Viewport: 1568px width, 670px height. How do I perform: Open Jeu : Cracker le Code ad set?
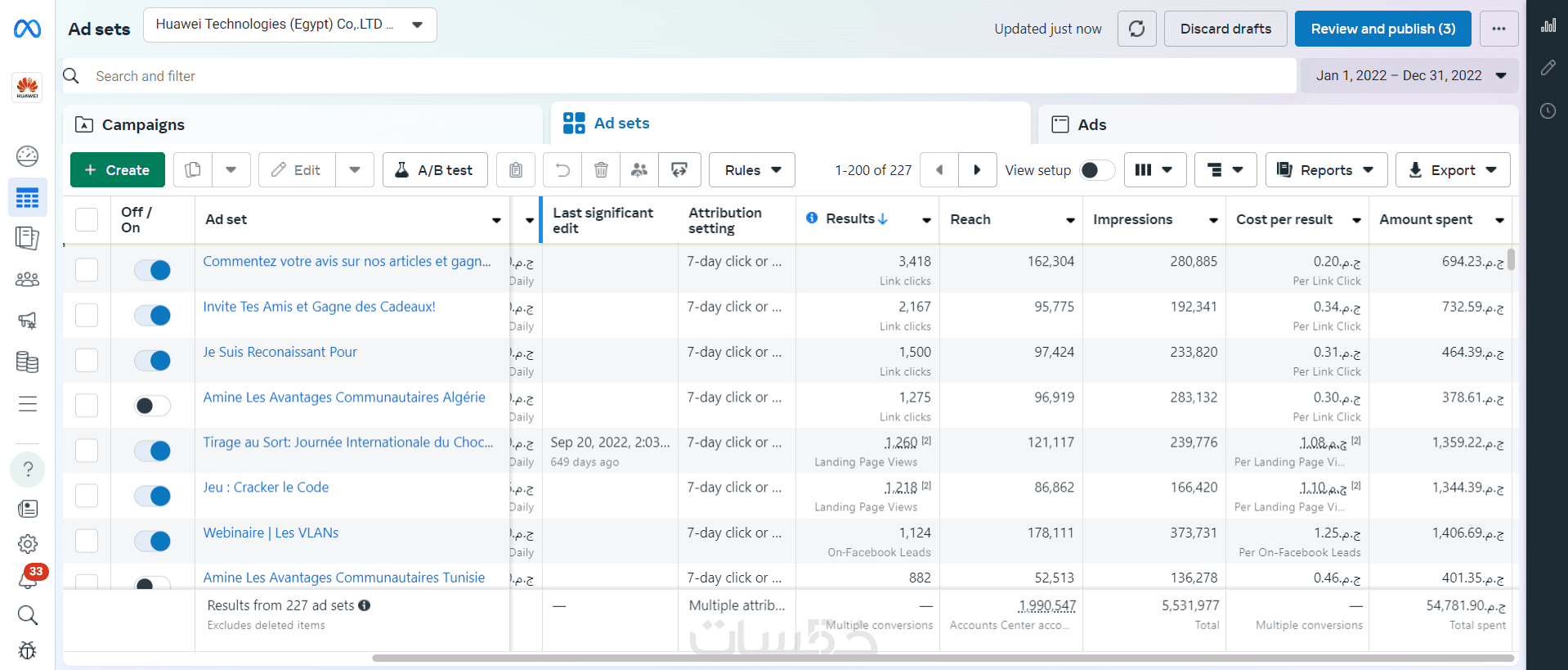pyautogui.click(x=266, y=488)
